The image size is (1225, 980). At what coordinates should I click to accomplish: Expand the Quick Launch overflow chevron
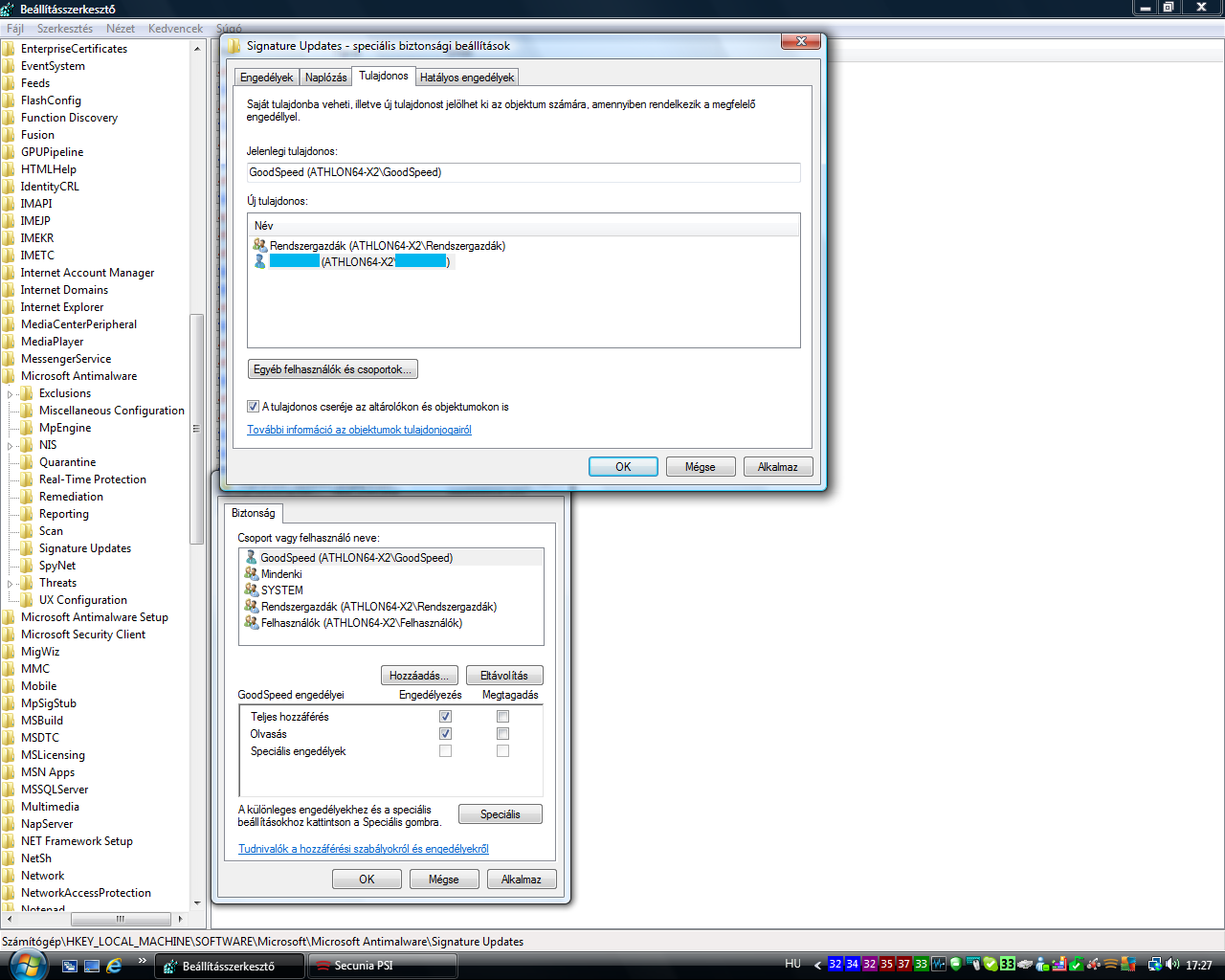pos(143,960)
